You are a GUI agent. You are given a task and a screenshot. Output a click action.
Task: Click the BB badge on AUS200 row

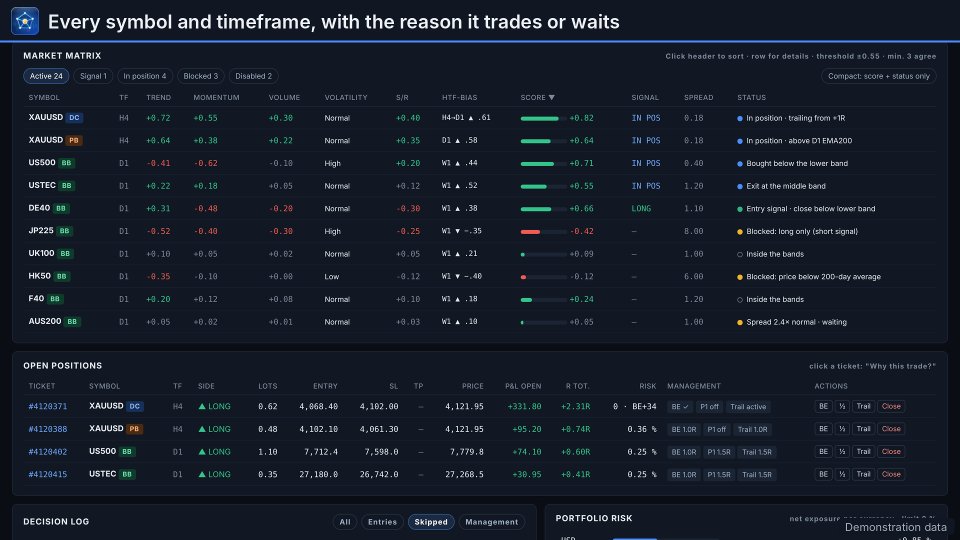coord(72,321)
